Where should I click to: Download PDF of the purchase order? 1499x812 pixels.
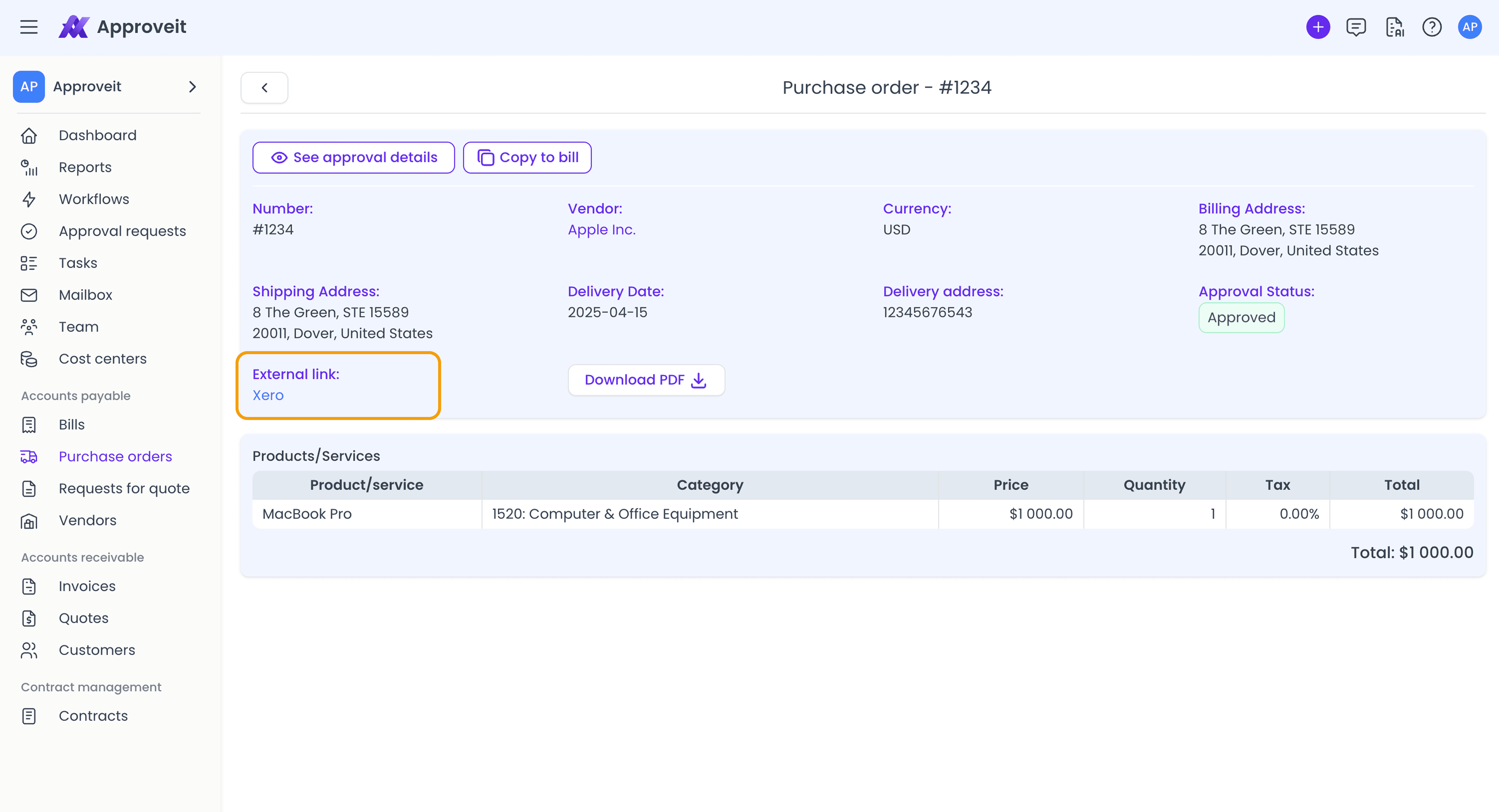tap(646, 380)
